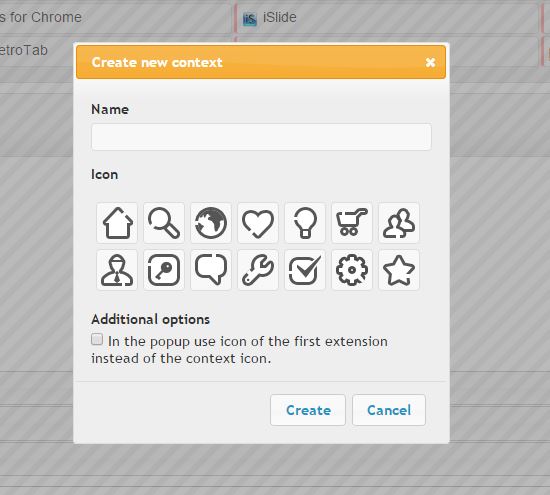Select the heart icon
The width and height of the screenshot is (550, 495).
click(258, 223)
